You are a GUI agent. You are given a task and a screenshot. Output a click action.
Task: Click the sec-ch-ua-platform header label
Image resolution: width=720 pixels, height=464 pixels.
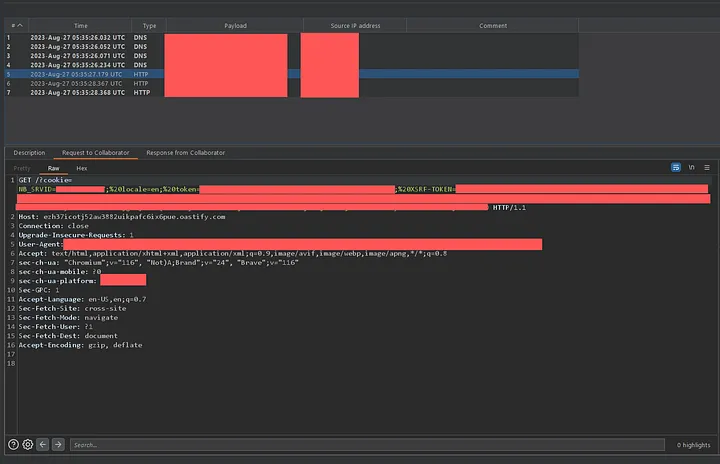pos(57,281)
